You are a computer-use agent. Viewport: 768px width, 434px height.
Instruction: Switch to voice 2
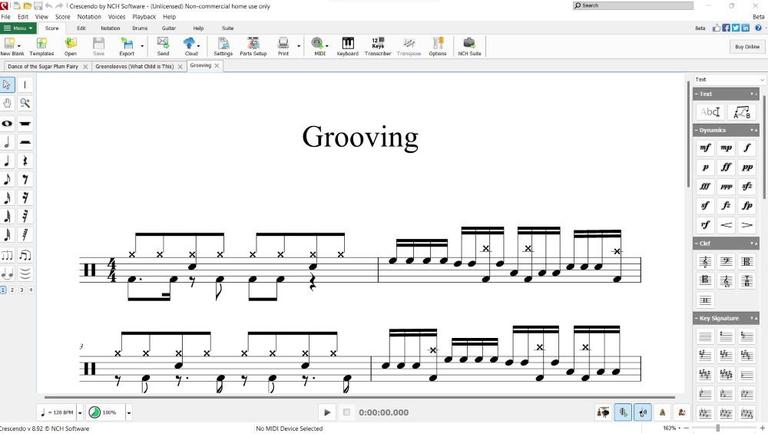tap(12, 290)
